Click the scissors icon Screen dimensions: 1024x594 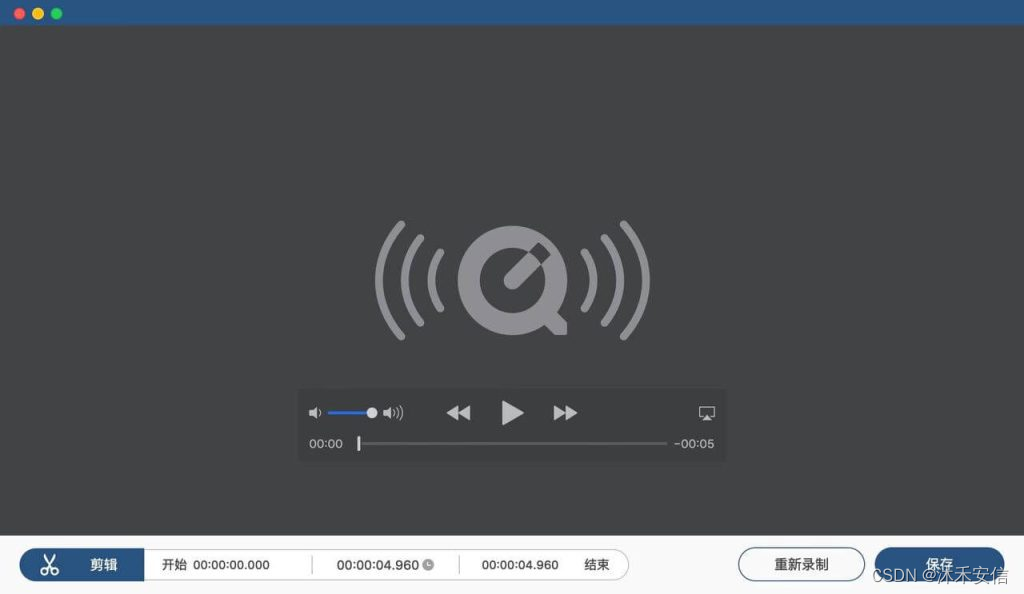[x=50, y=565]
